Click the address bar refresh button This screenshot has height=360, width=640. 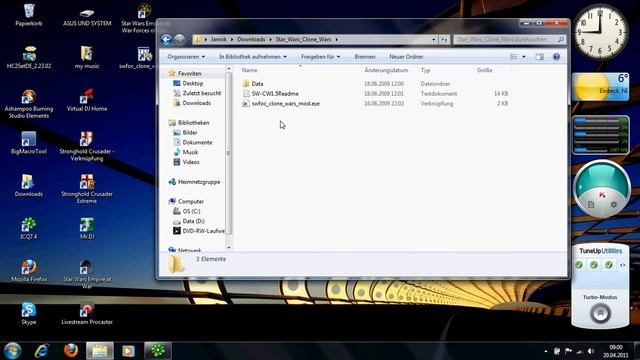tap(444, 40)
